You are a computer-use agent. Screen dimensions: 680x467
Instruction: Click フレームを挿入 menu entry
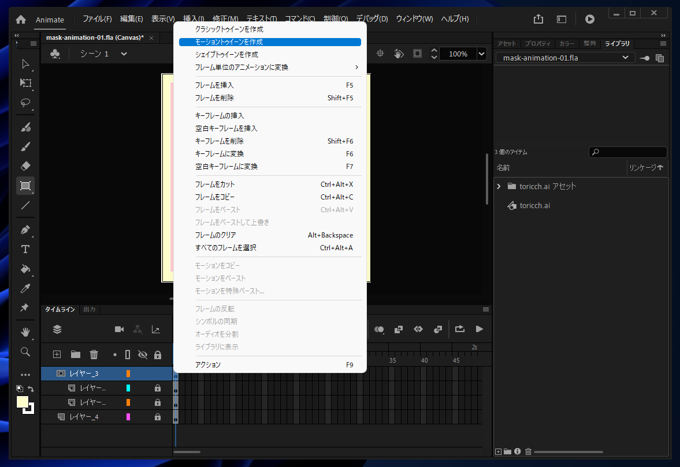click(216, 86)
